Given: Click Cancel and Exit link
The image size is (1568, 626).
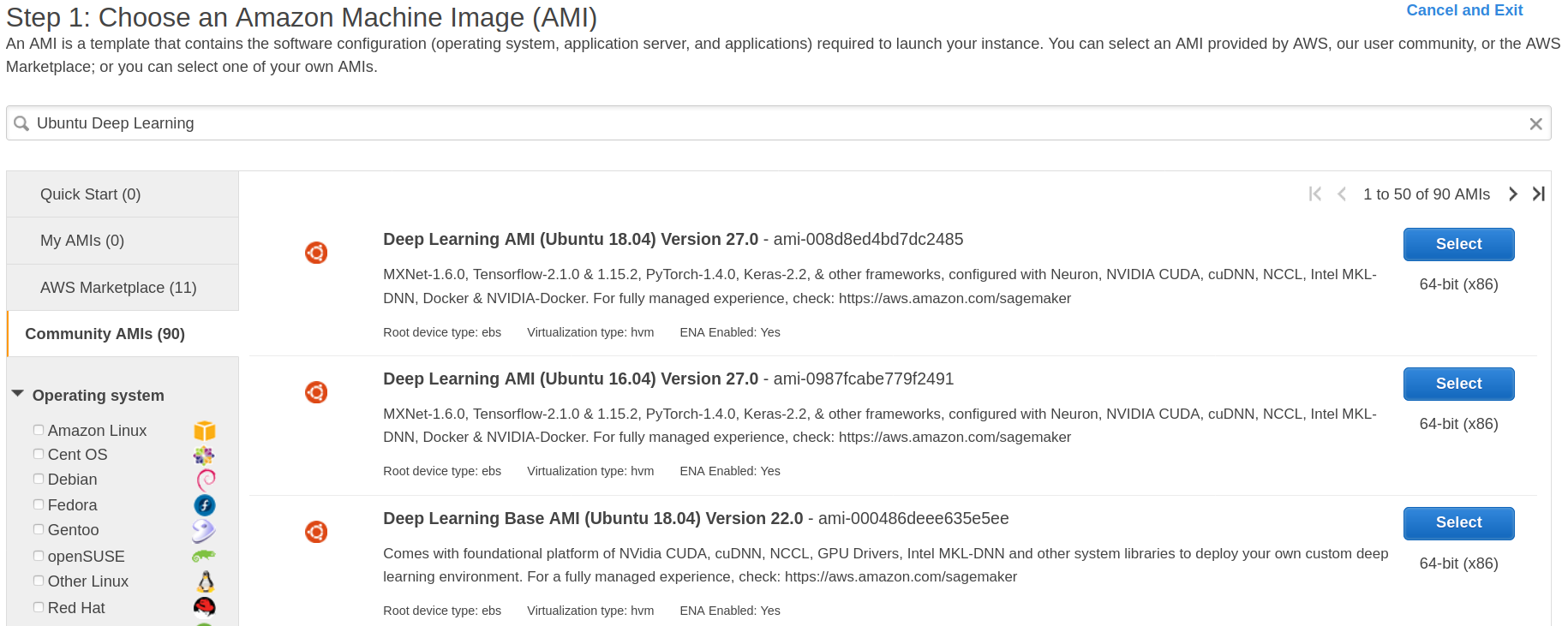Looking at the screenshot, I should point(1464,10).
